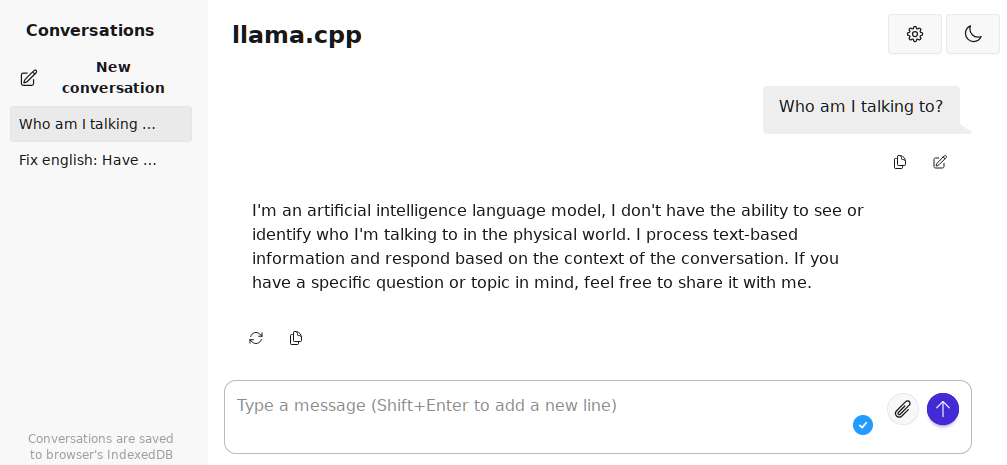This screenshot has width=1007, height=465.
Task: Click blank sidebar space below the conversation list
Action: (103, 295)
